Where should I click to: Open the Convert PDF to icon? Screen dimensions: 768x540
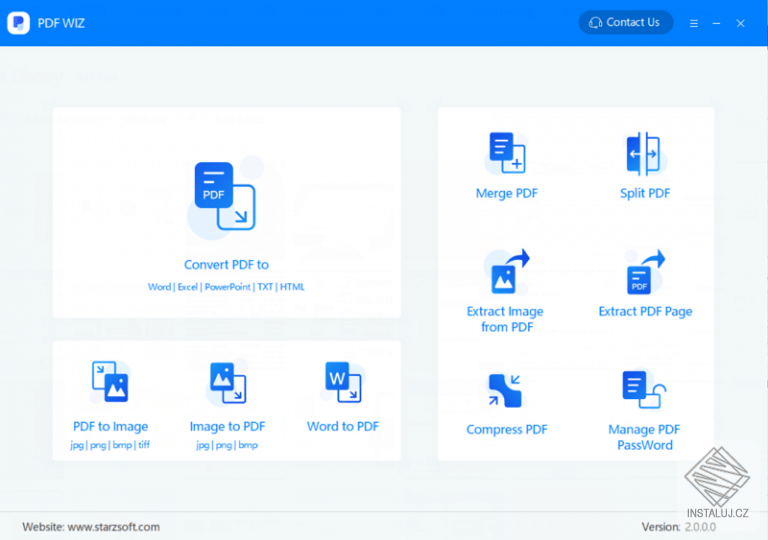pos(225,196)
